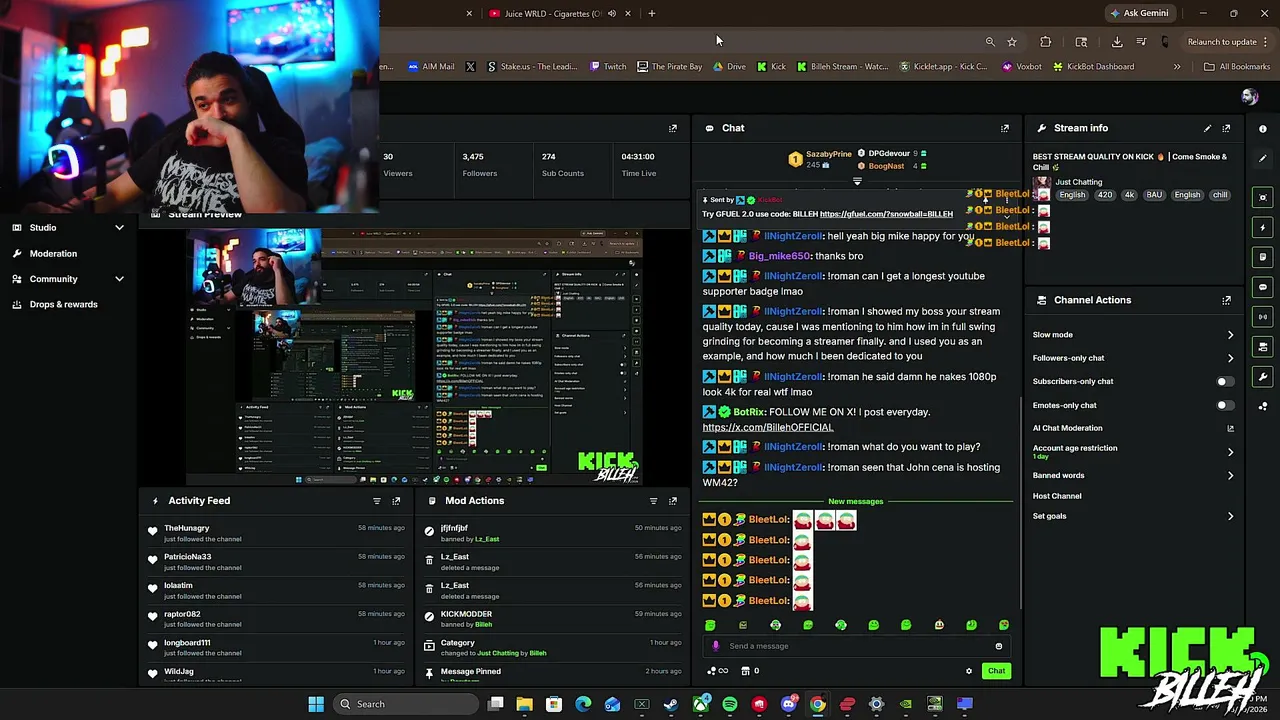Expand the chat leaderboard arrow
The image size is (1280, 720).
[857, 182]
